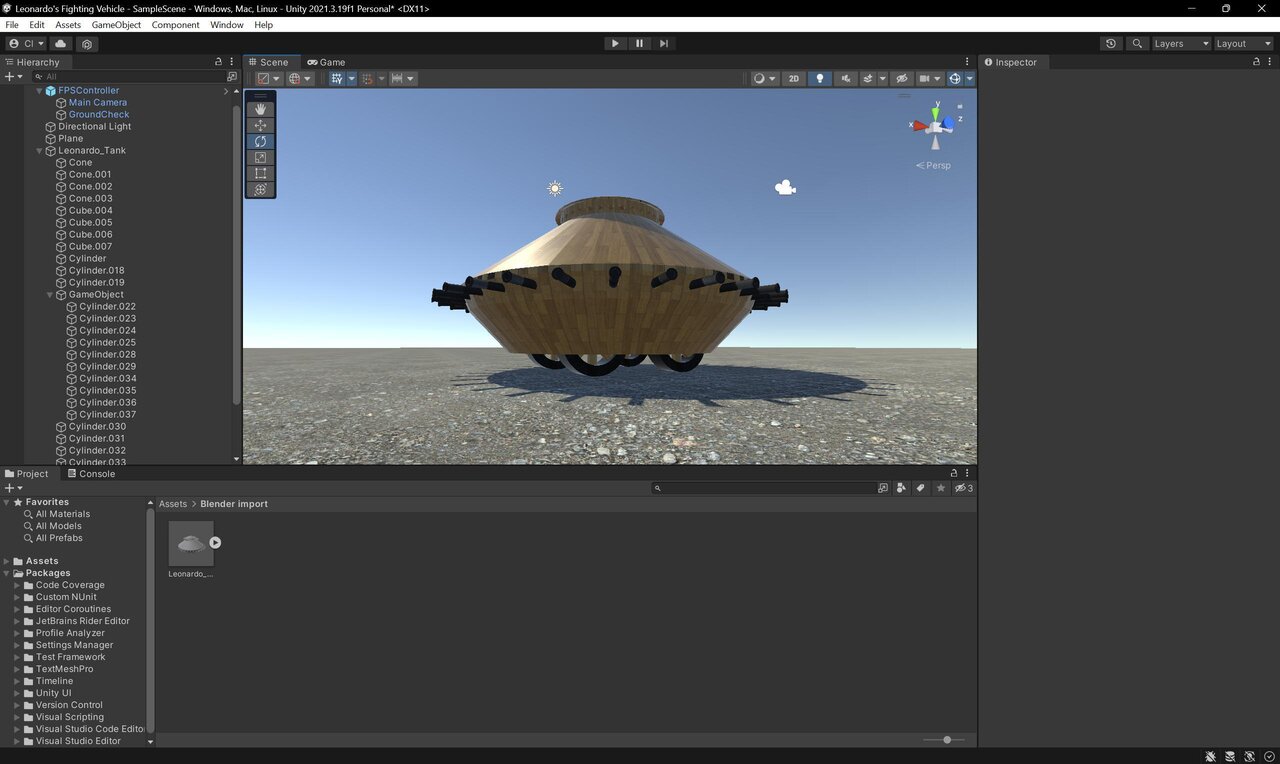Click the Hierarchy search field
Image resolution: width=1280 pixels, height=764 pixels.
(x=130, y=77)
